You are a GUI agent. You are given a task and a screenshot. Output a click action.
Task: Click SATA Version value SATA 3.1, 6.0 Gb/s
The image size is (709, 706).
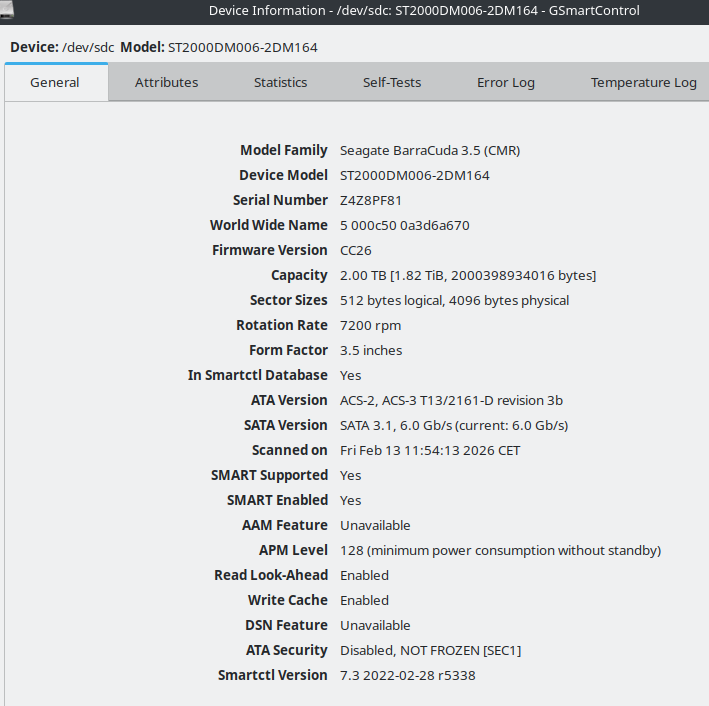[454, 426]
